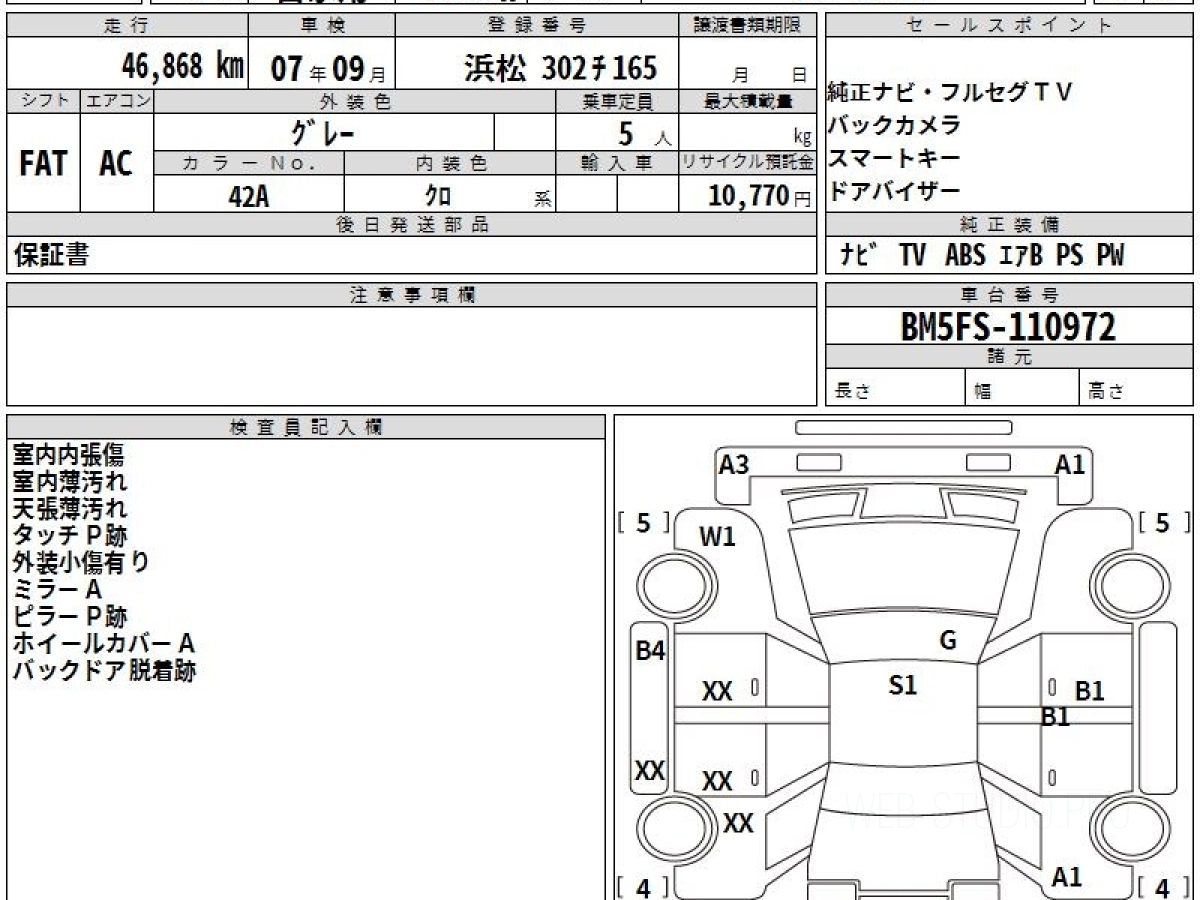
Task: Click the A3 mark on the car diagram
Action: tap(734, 464)
